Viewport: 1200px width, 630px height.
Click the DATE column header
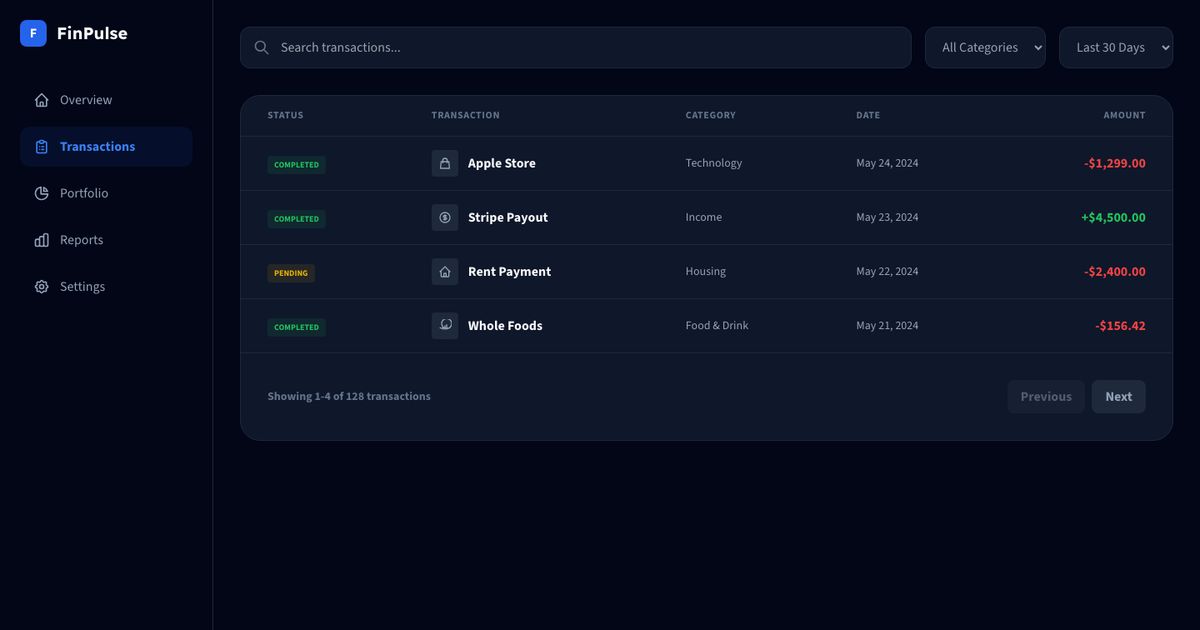pos(868,115)
